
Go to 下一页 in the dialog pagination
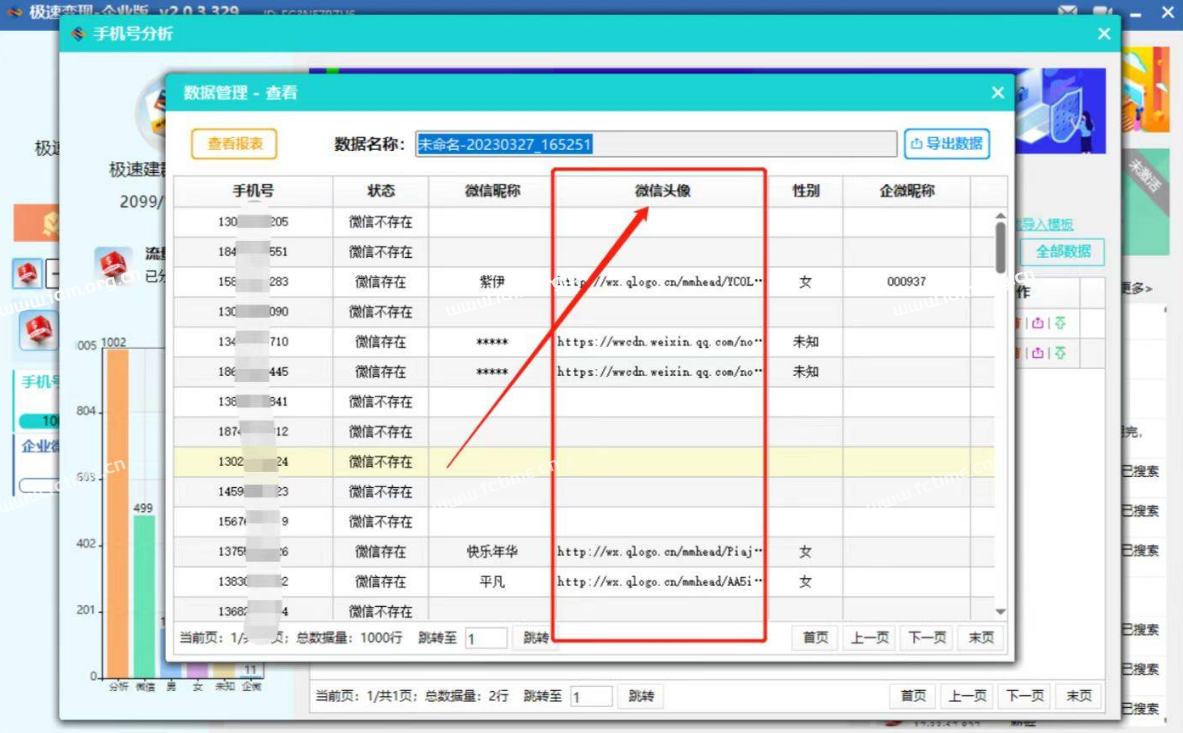pos(927,638)
